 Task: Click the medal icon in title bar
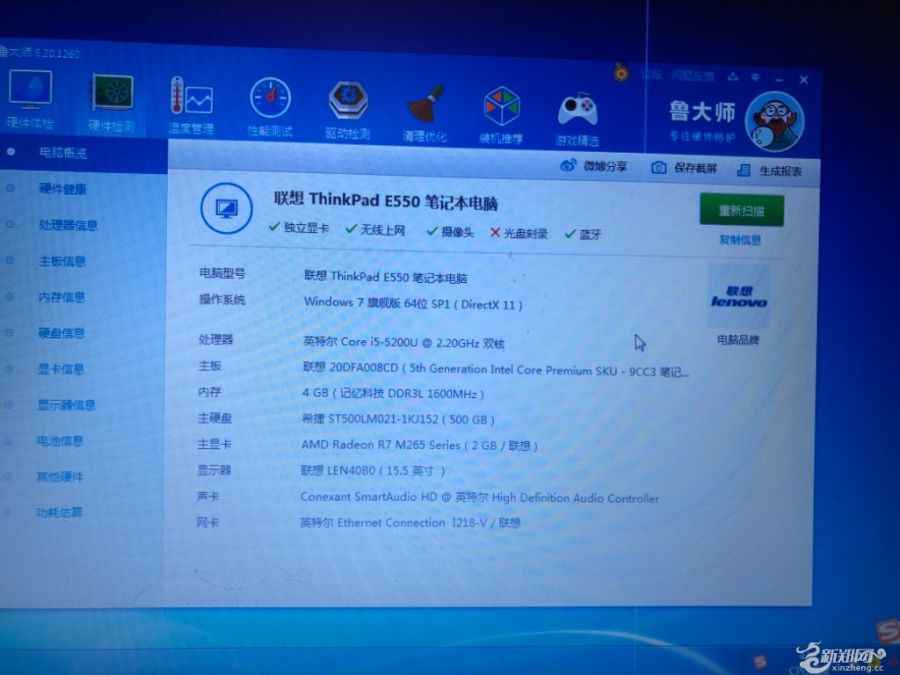620,72
